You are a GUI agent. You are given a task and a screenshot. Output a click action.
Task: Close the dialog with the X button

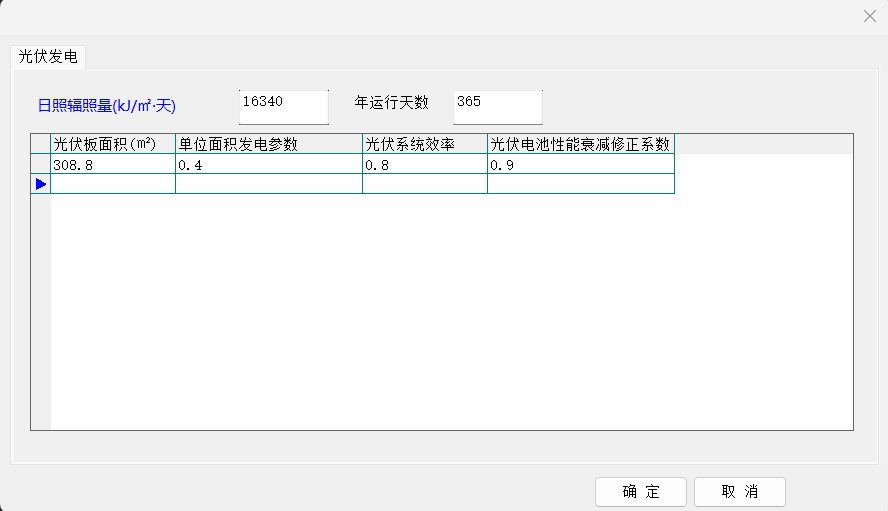coord(870,16)
